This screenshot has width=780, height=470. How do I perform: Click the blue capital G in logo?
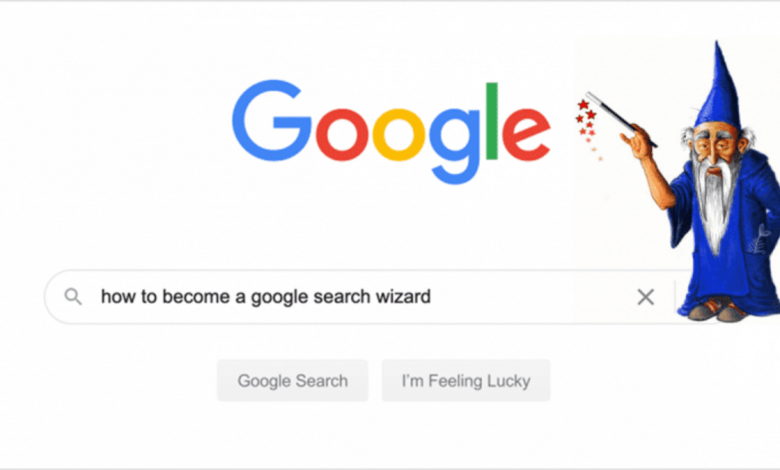pos(272,120)
